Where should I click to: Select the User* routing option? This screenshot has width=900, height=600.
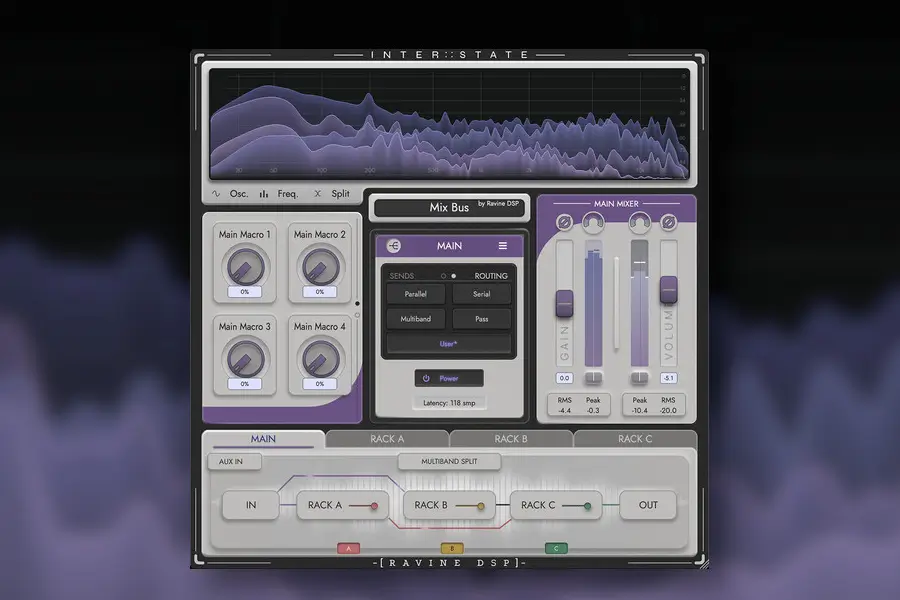449,344
